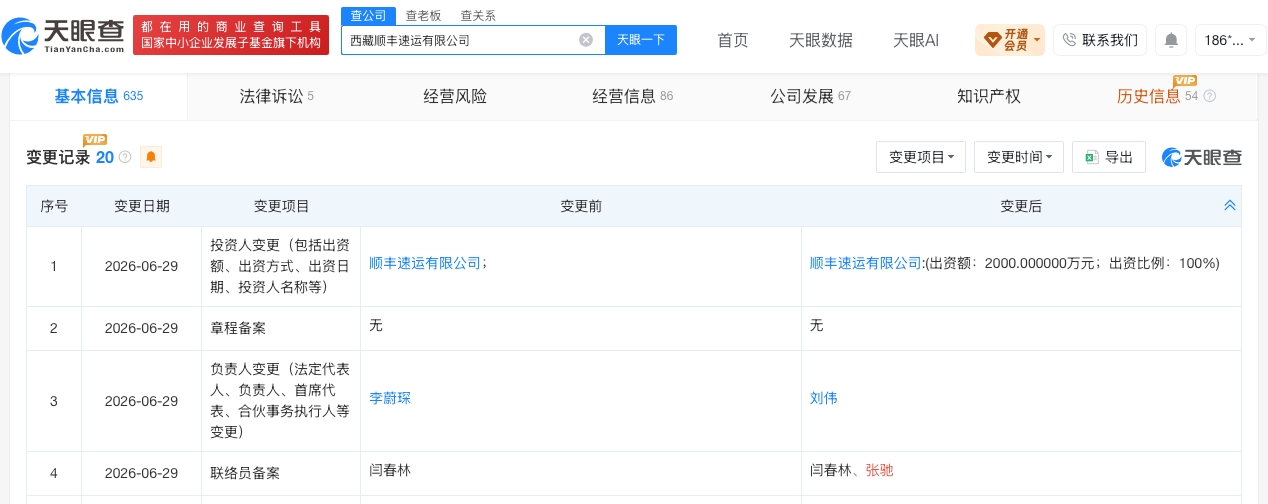1268x504 pixels.
Task: Click the count 20 next to 变更记录
Action: (x=104, y=157)
